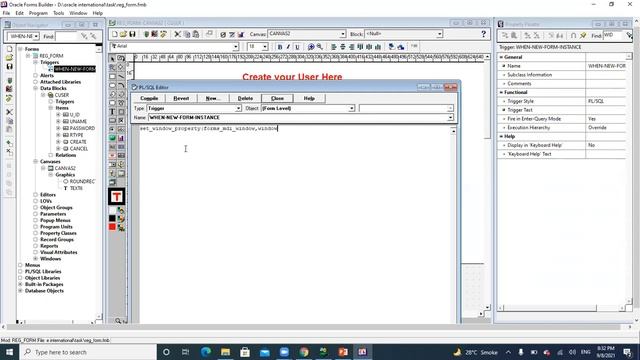
Task: Collapse the CUSER data block node
Action: [x=43, y=95]
